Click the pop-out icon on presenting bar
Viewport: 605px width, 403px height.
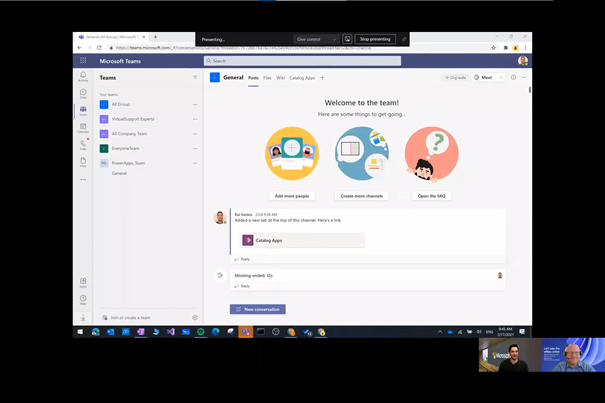pyautogui.click(x=347, y=39)
